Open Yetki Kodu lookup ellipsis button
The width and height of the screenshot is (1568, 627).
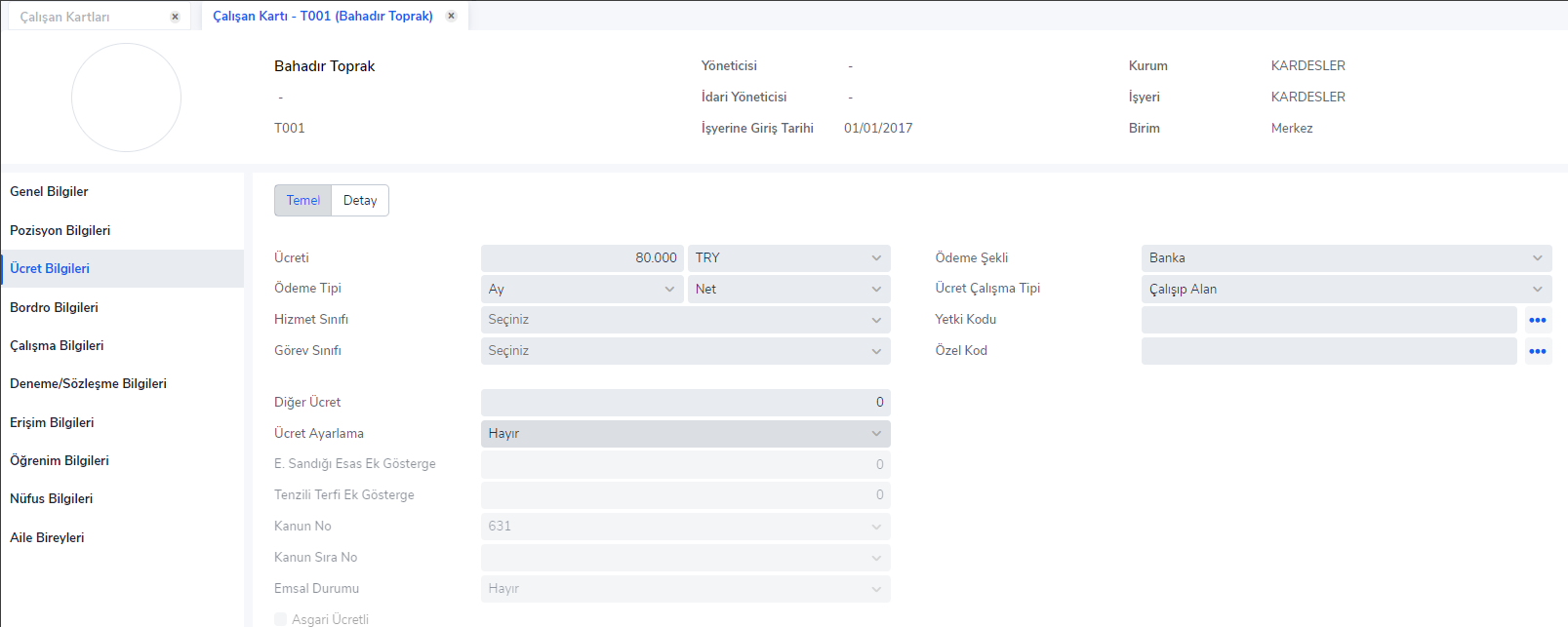[x=1537, y=320]
